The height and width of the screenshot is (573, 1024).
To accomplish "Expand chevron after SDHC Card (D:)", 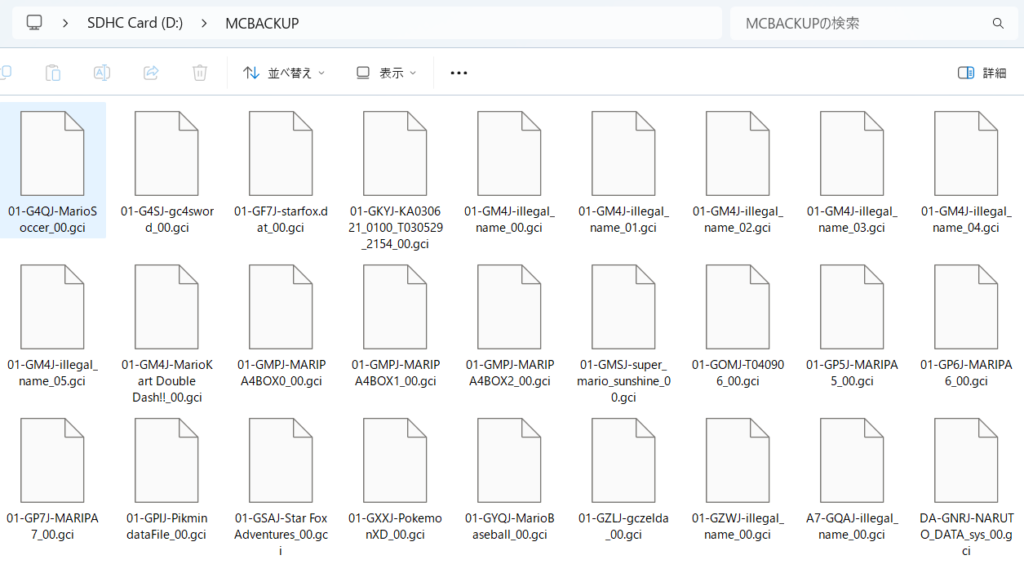I will [204, 23].
